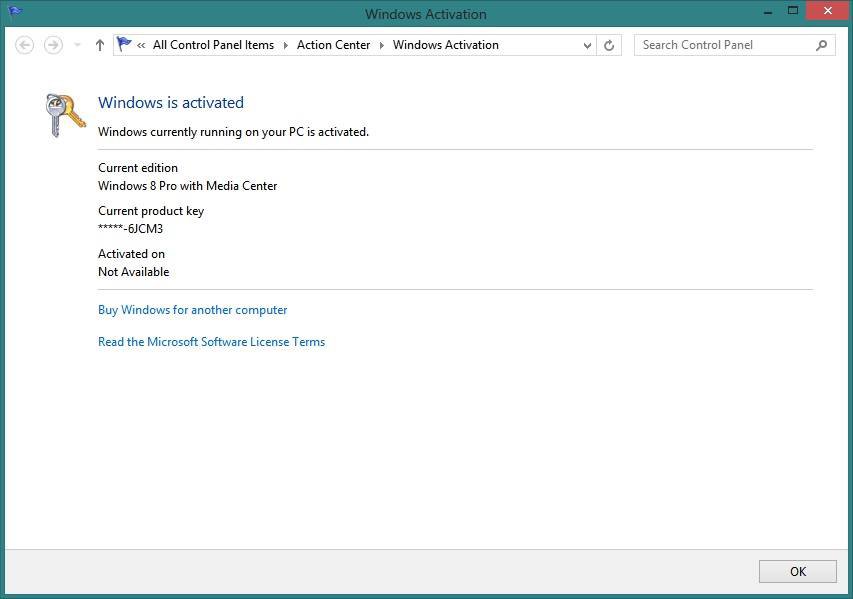Go forward using the Forward arrow
The image size is (853, 599).
pos(53,45)
